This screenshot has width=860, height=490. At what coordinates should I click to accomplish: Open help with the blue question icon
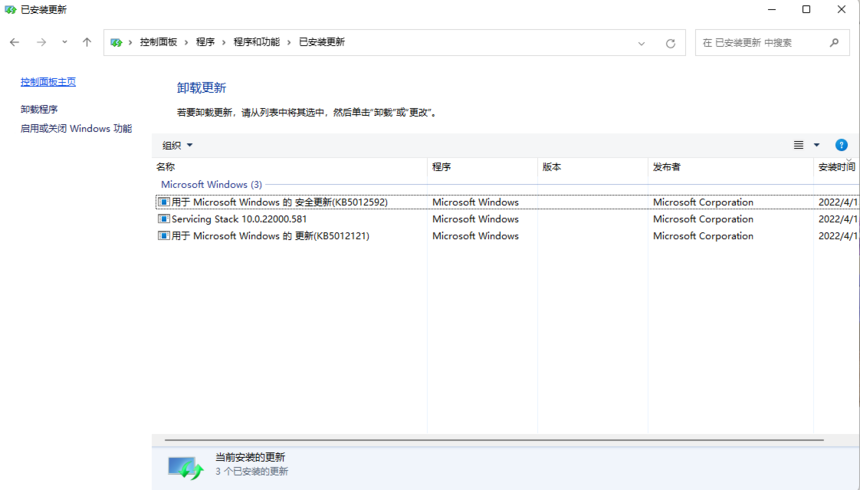coord(841,145)
